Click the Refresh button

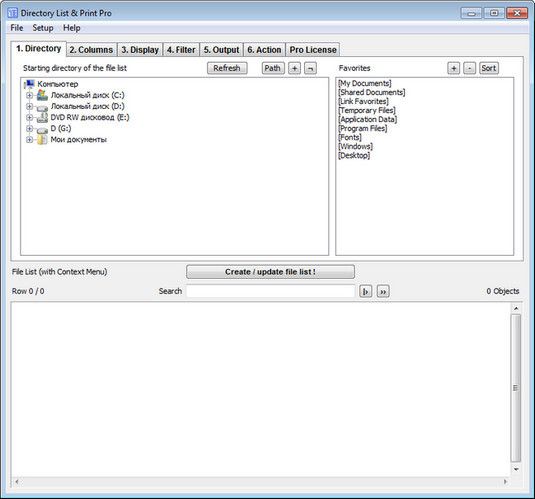[227, 68]
